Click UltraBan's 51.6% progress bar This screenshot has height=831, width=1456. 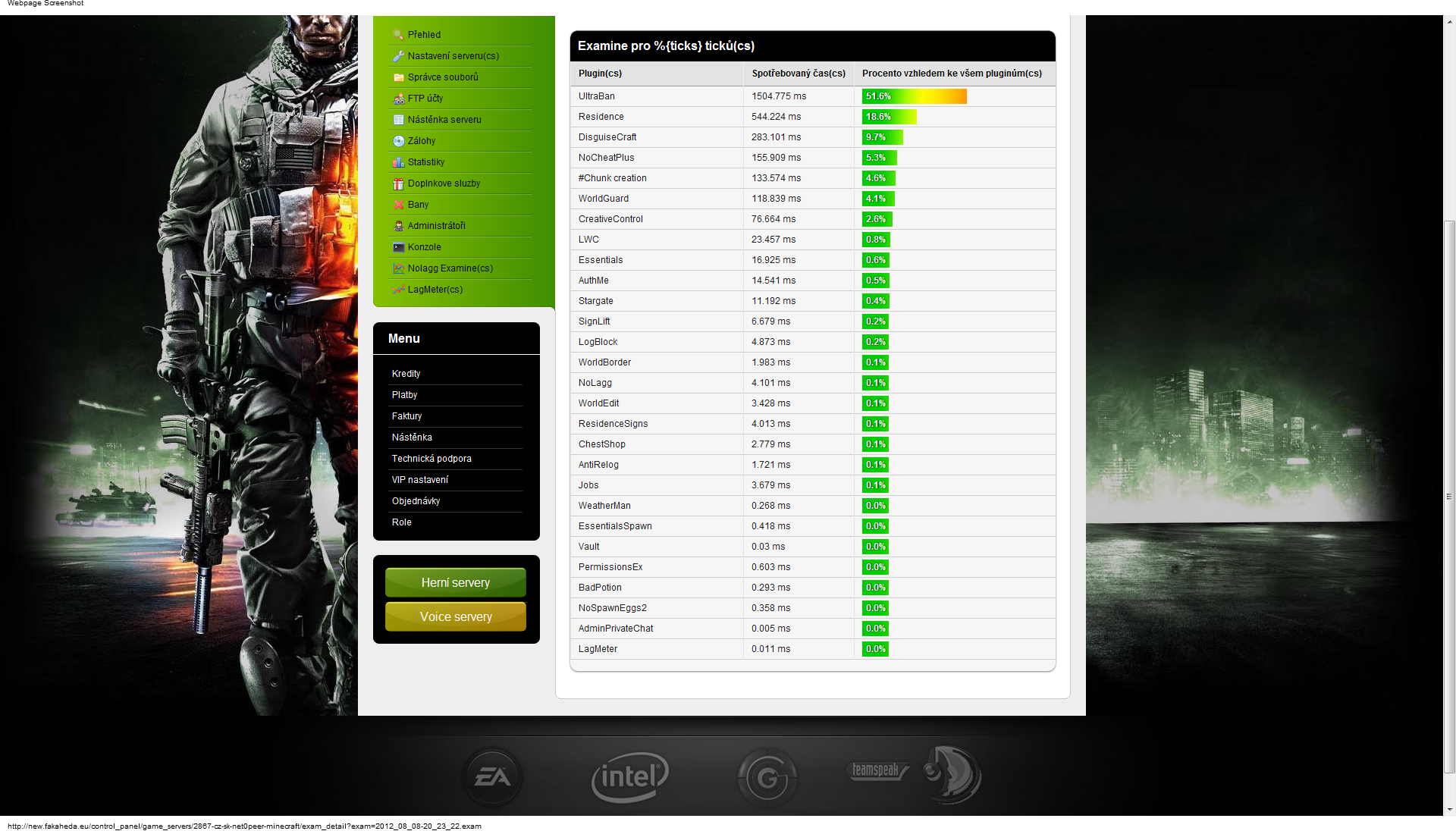915,96
